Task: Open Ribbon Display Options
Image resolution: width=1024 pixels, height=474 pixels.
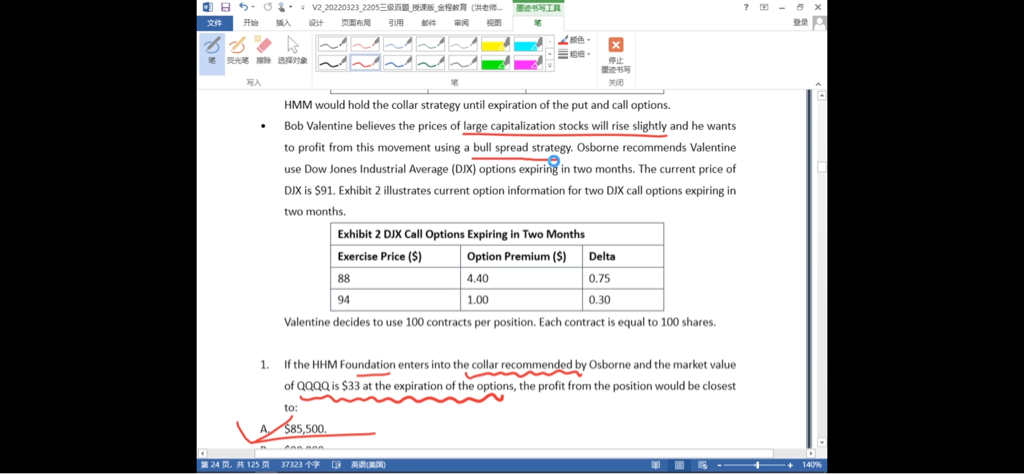Action: pos(764,7)
